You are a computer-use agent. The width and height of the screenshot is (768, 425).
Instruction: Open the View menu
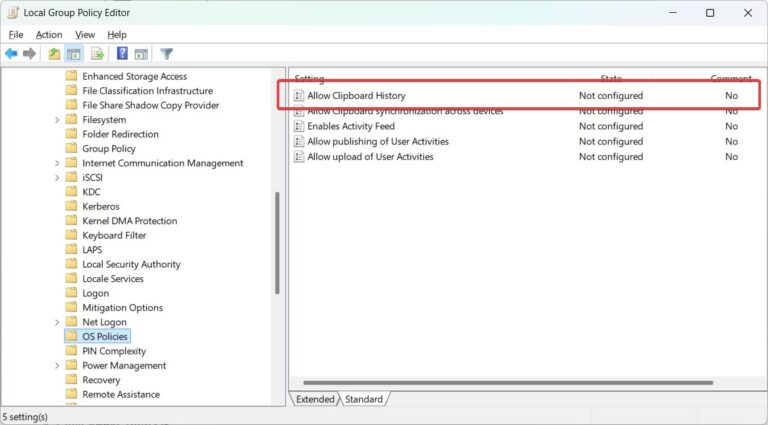pos(85,35)
